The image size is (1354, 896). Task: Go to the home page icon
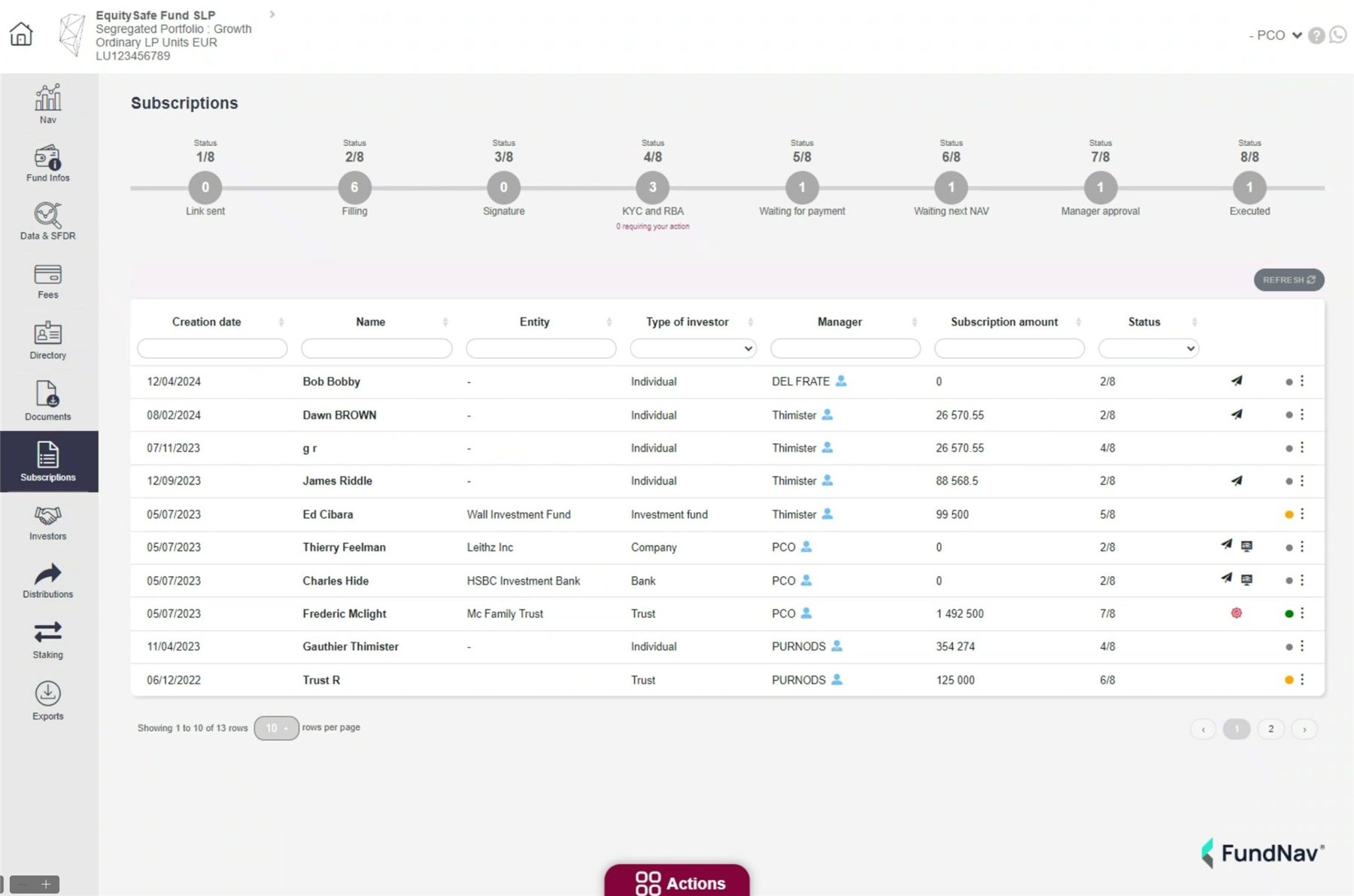[21, 34]
